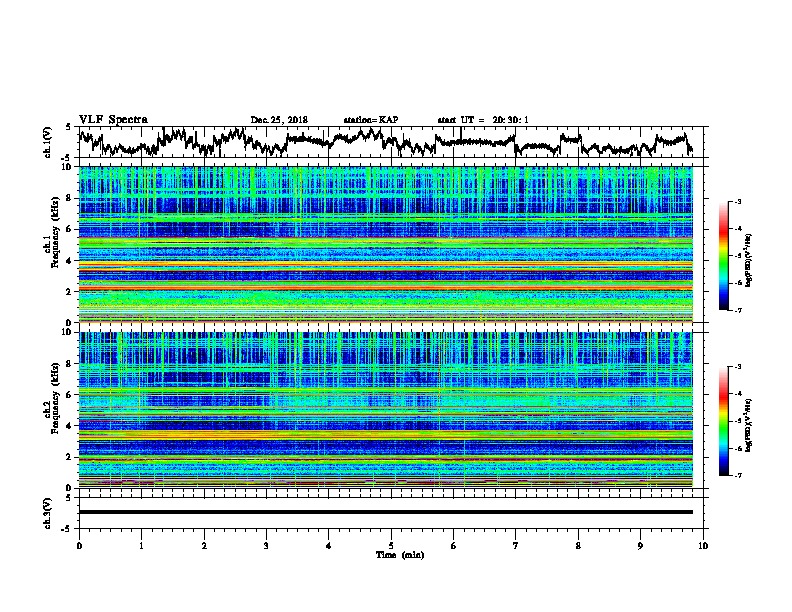The width and height of the screenshot is (792, 612).
Task: Click the "ch.3(V)" axis label
Action: coord(47,513)
